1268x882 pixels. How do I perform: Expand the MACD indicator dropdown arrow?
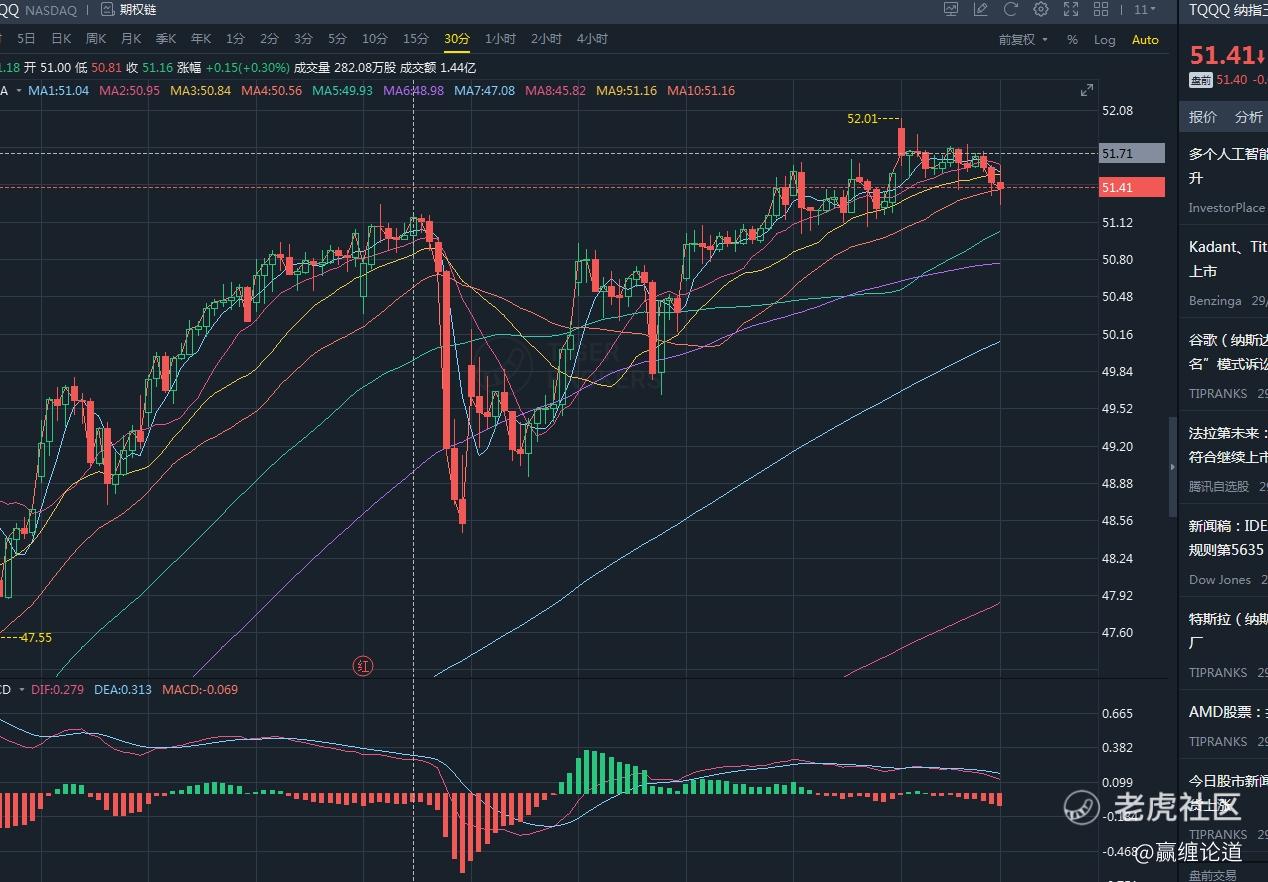pyautogui.click(x=20, y=690)
